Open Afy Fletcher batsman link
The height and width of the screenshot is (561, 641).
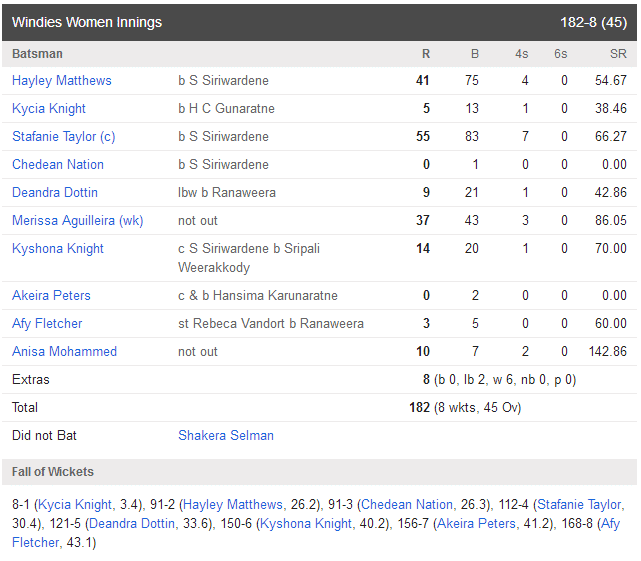pos(47,324)
